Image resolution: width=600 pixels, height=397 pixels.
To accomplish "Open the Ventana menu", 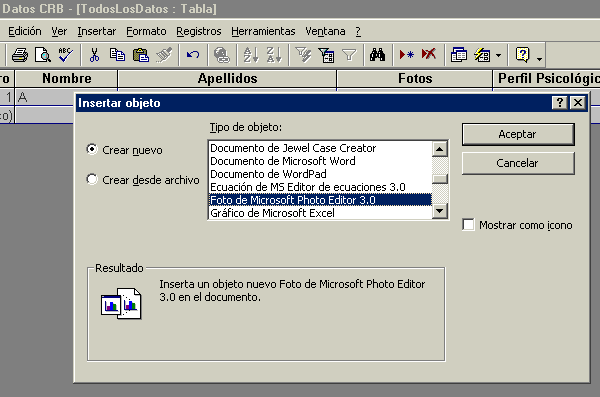I will tap(325, 31).
